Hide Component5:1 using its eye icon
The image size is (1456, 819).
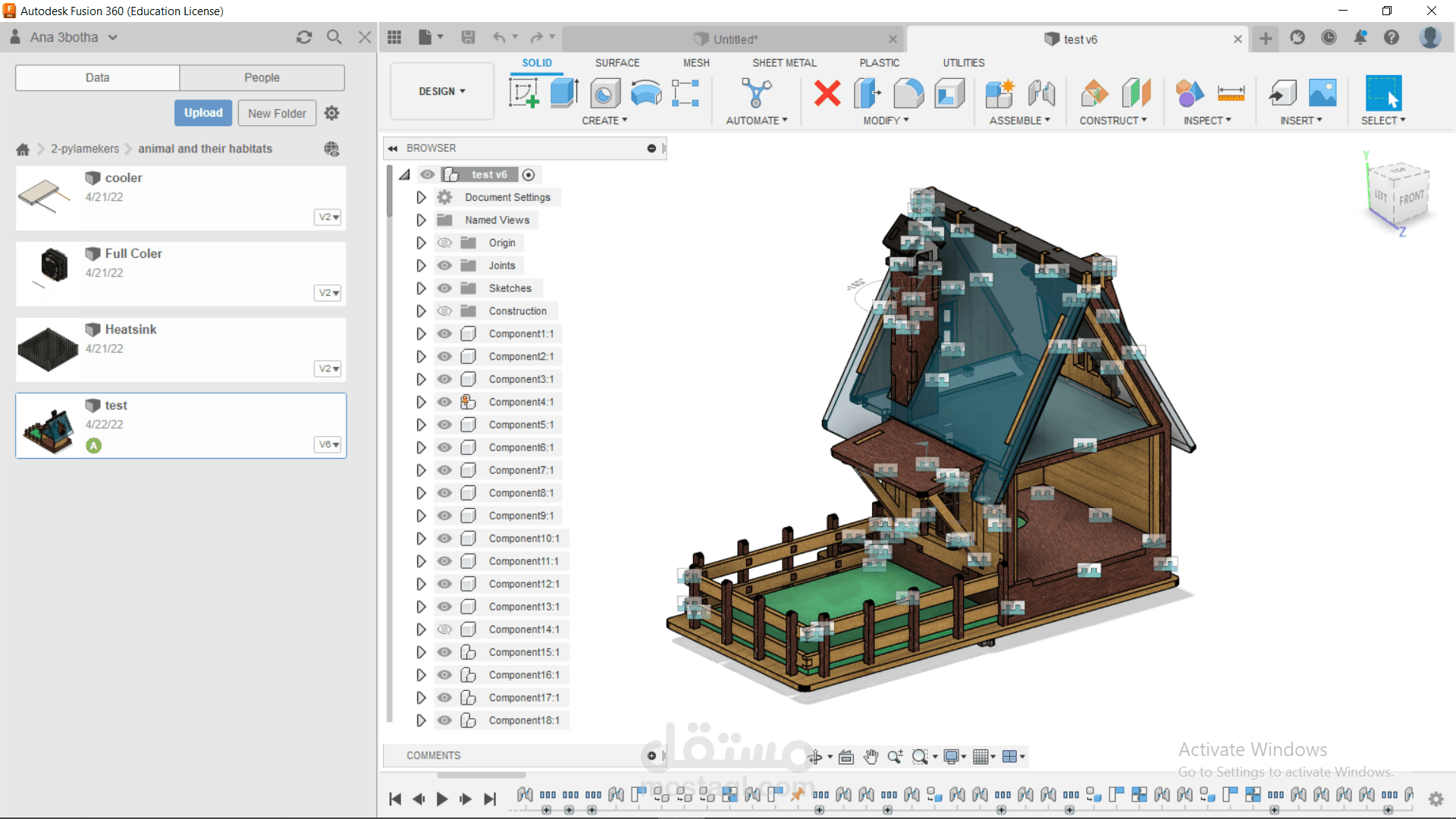pos(445,425)
